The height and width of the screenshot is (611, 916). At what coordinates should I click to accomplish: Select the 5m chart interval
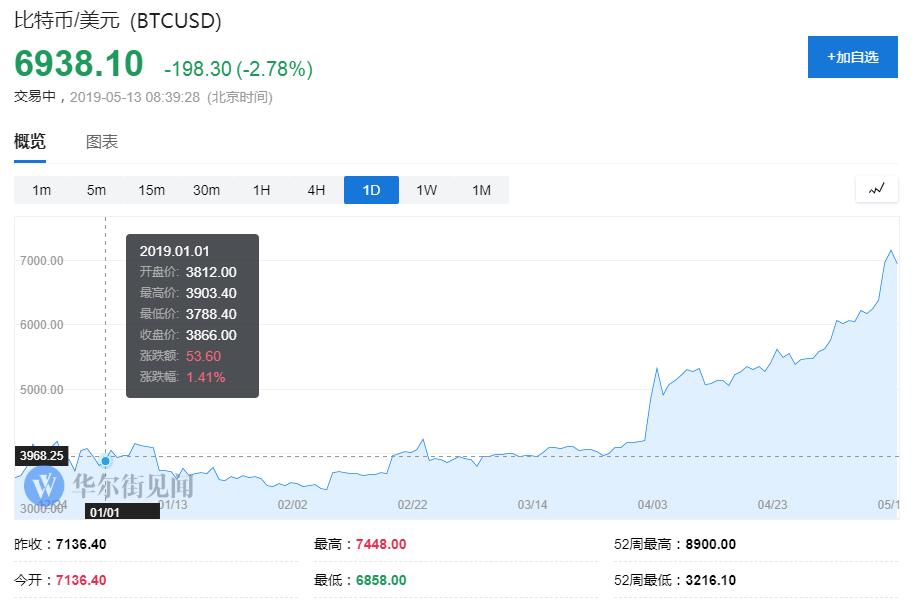click(96, 190)
